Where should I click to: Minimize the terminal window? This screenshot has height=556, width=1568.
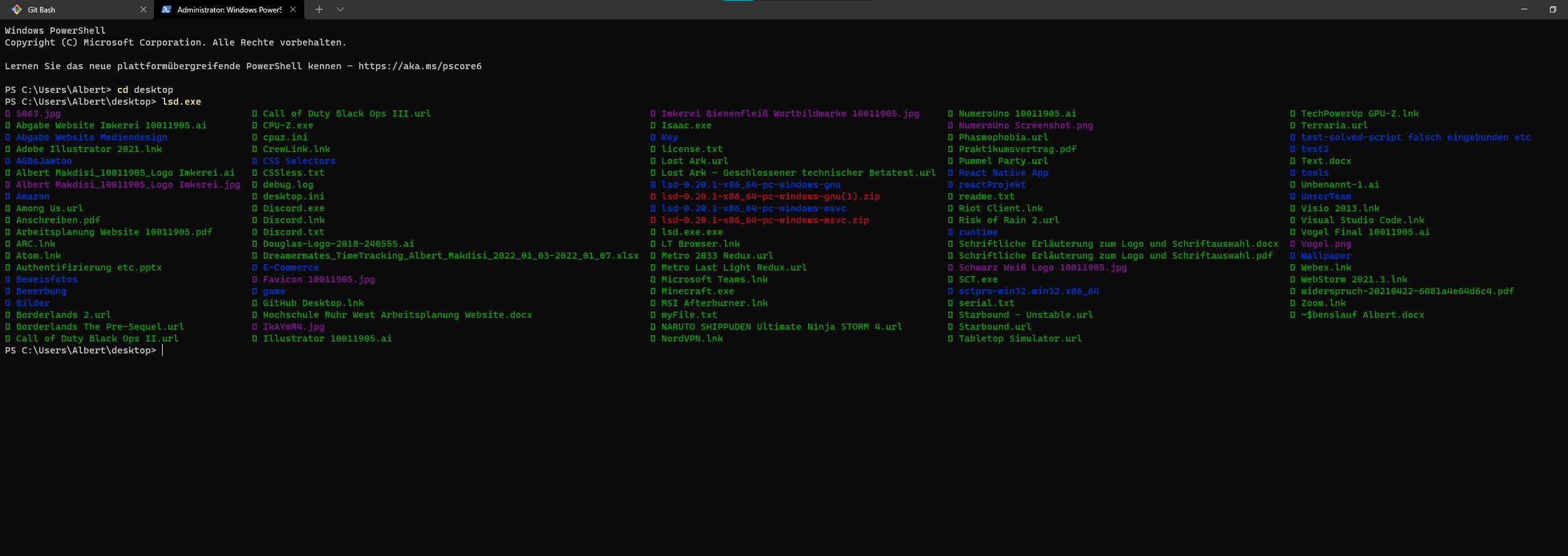tap(1524, 9)
